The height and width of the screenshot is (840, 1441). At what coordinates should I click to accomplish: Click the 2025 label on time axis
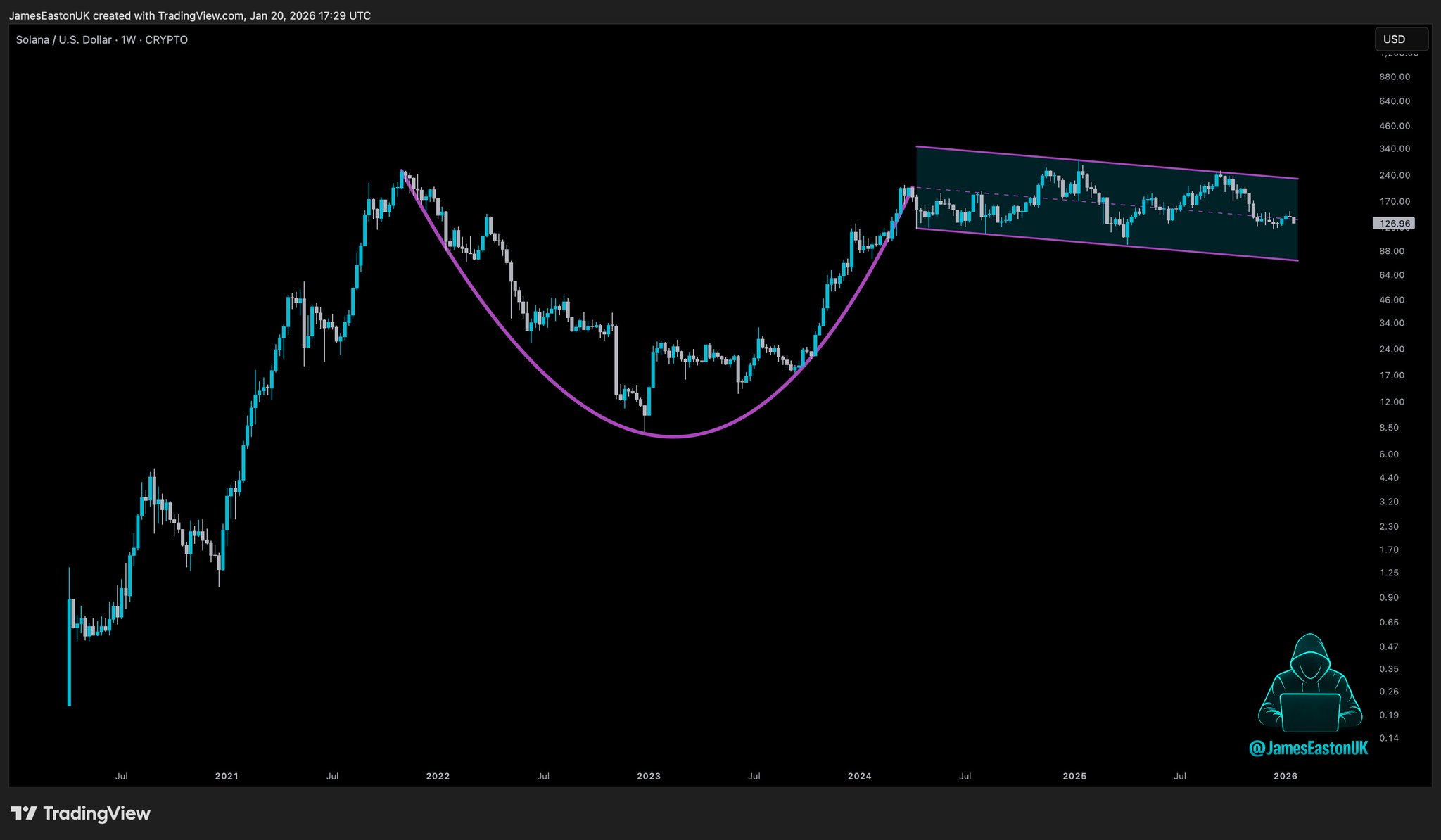(1074, 776)
